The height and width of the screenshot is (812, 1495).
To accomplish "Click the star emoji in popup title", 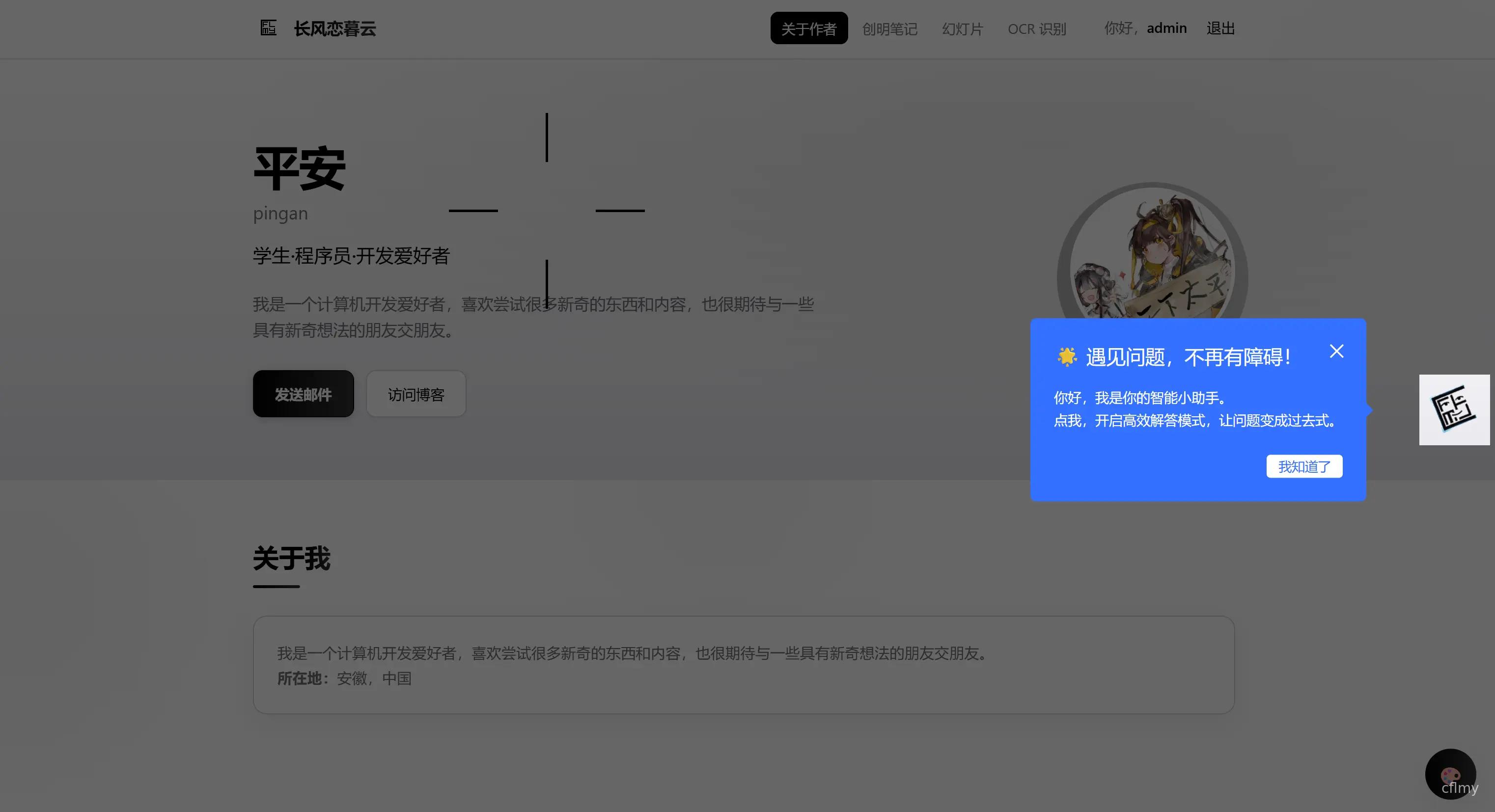I will pyautogui.click(x=1067, y=356).
